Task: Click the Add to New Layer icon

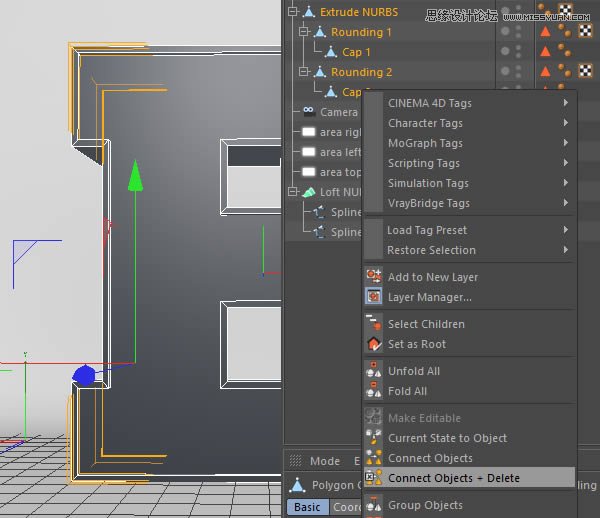Action: (x=373, y=277)
